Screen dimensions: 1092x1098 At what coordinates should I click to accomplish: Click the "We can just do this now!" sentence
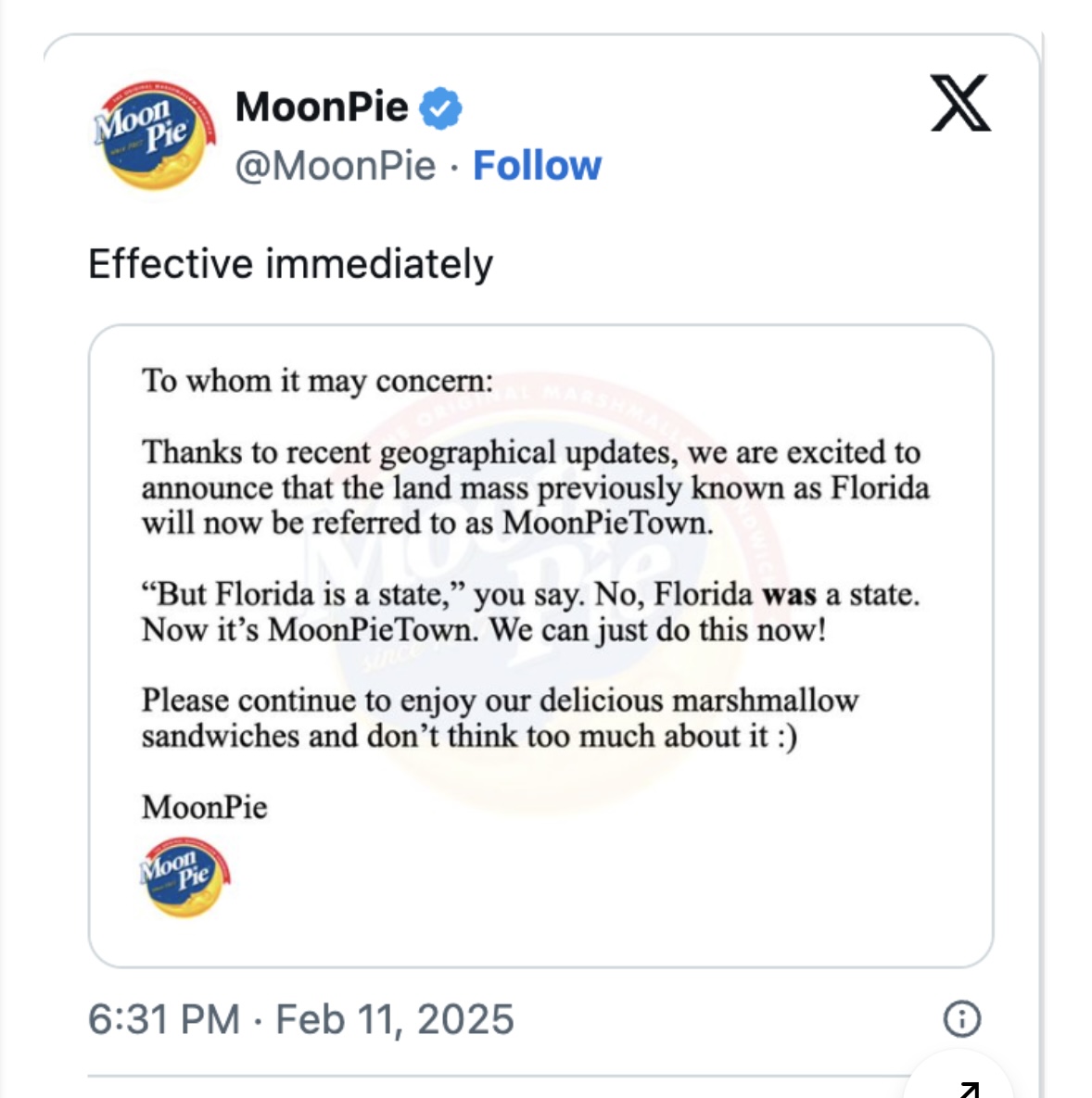[x=657, y=630]
